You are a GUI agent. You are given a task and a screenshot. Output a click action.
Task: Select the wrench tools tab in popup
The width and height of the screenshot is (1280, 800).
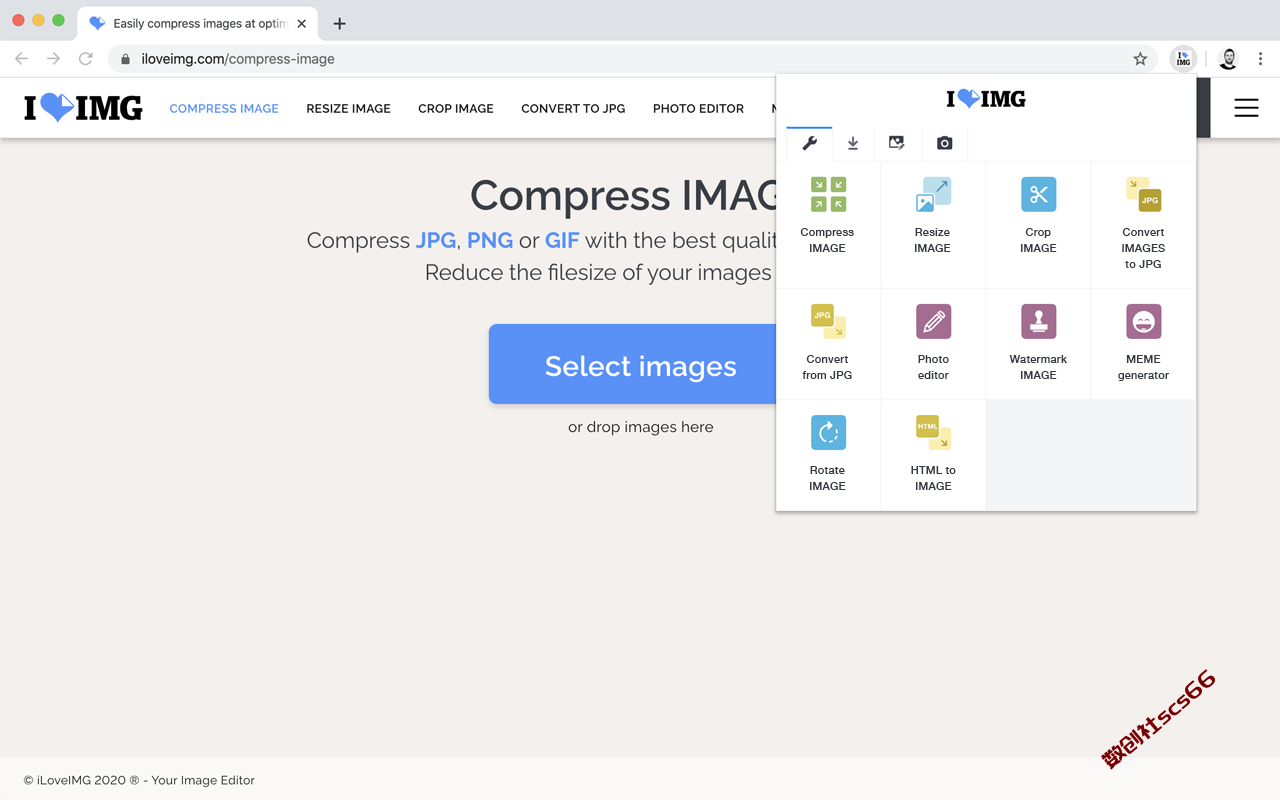809,143
